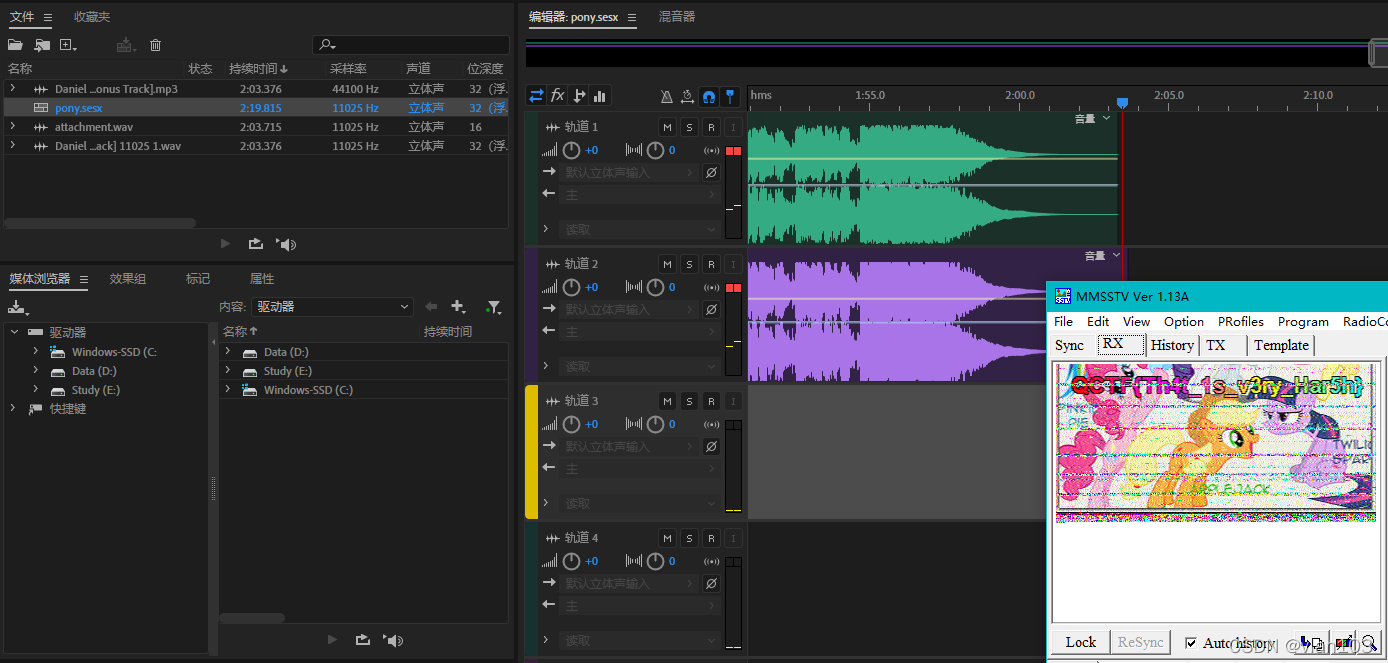This screenshot has height=663, width=1388.
Task: Expand attachment.wav file row
Action: tap(12, 127)
